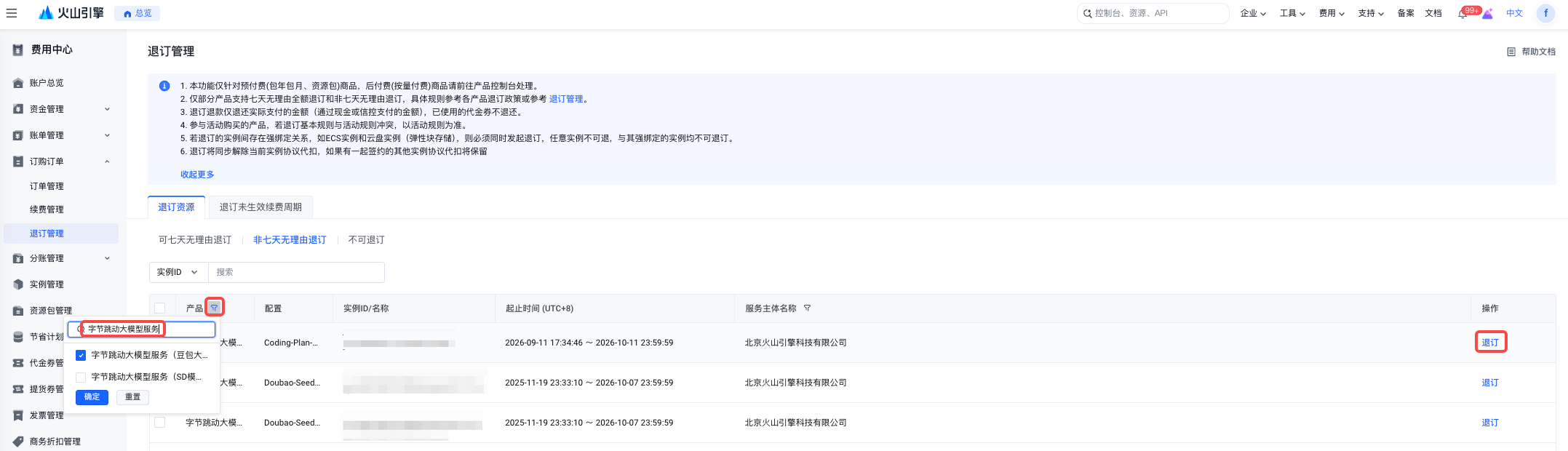The image size is (1568, 451).
Task: Check 字节跳动大模型服务（SD模… filter option
Action: coord(81,378)
